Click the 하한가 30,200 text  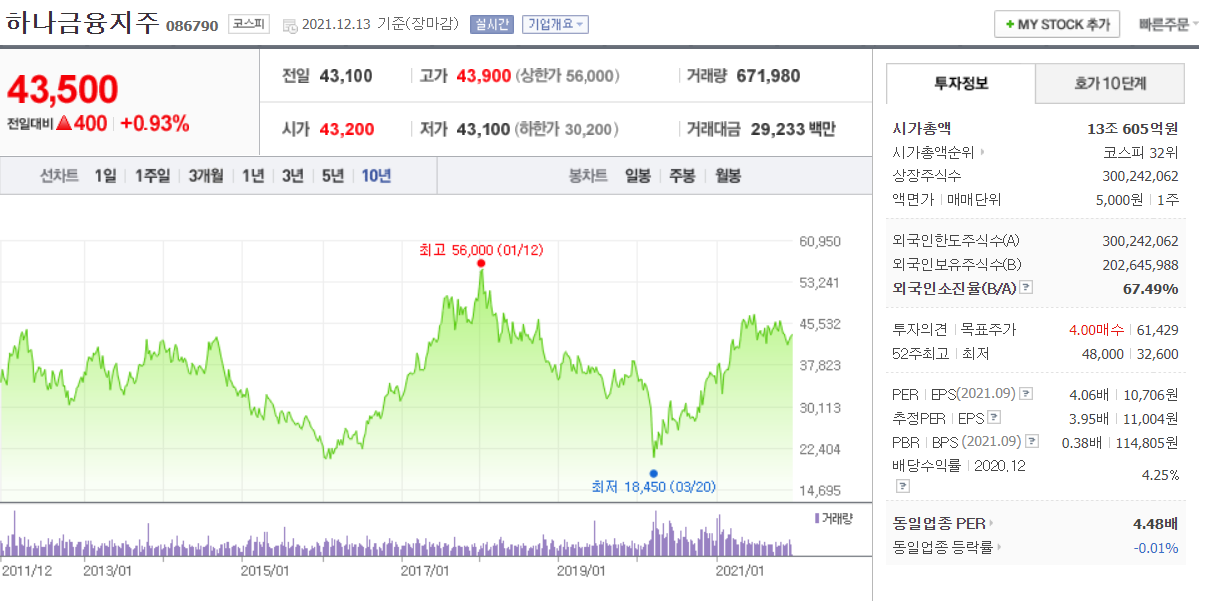pyautogui.click(x=567, y=129)
